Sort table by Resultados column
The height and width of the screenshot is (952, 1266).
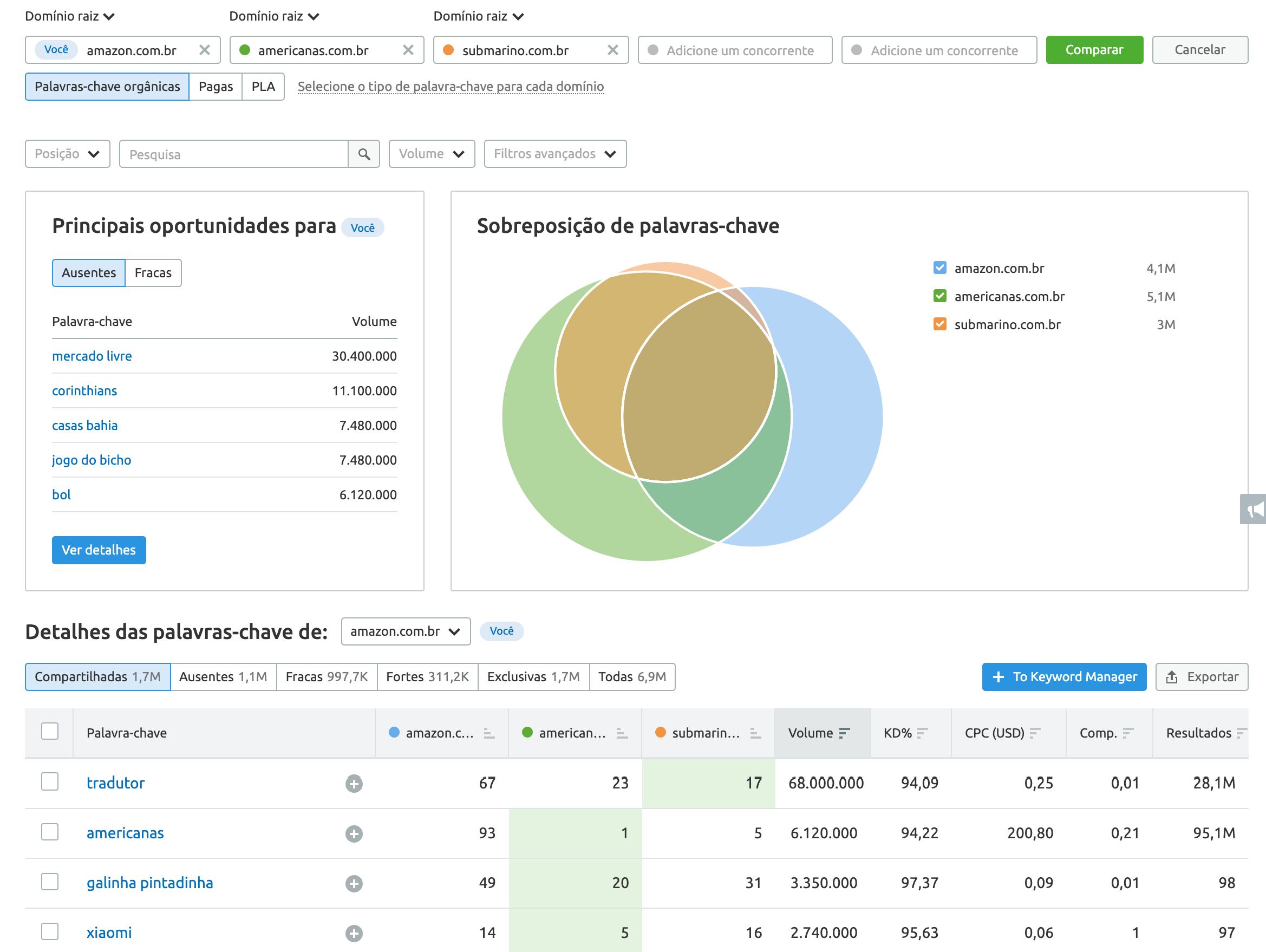pos(1201,733)
